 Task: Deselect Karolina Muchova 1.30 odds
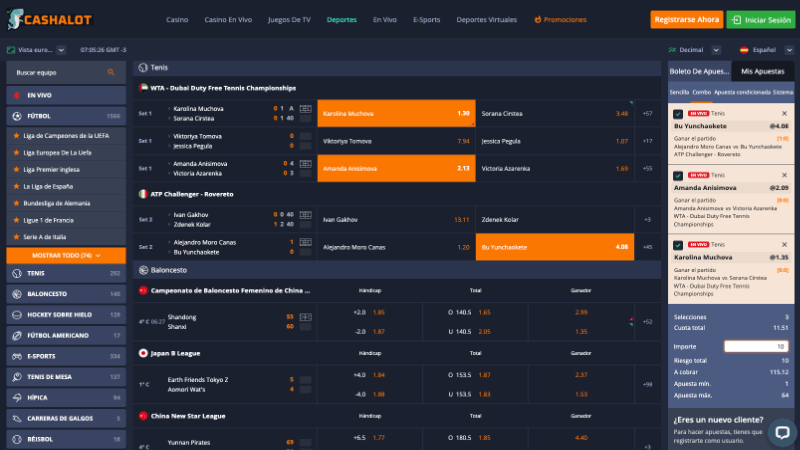pos(396,113)
